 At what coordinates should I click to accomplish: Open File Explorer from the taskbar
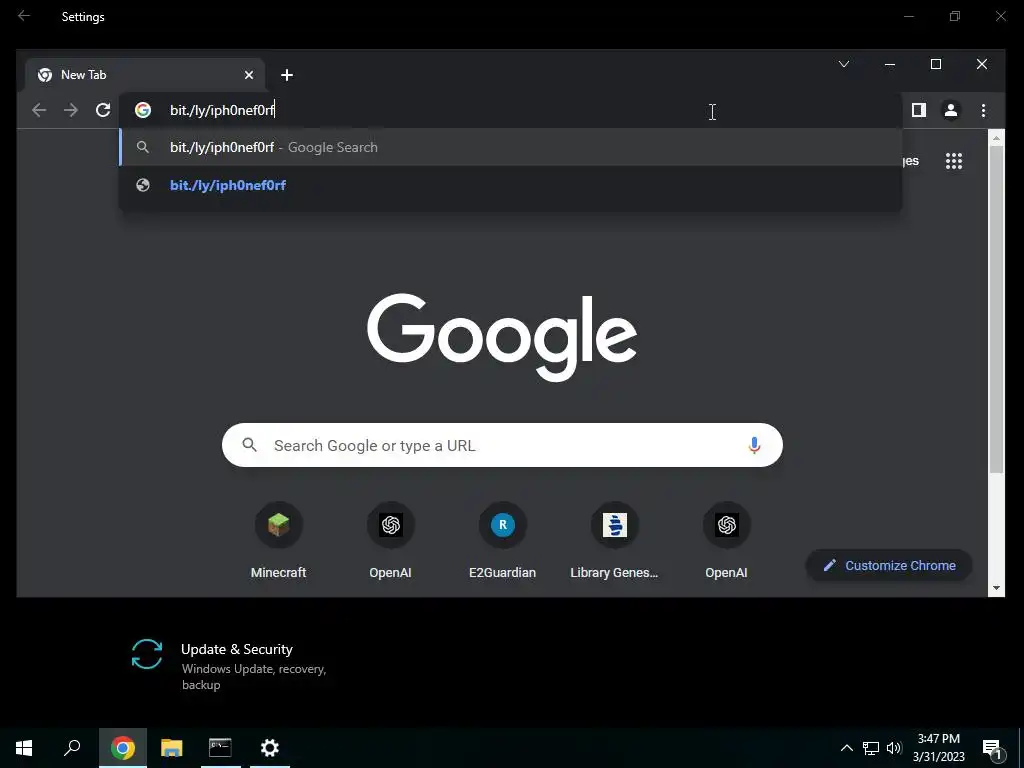coord(172,748)
